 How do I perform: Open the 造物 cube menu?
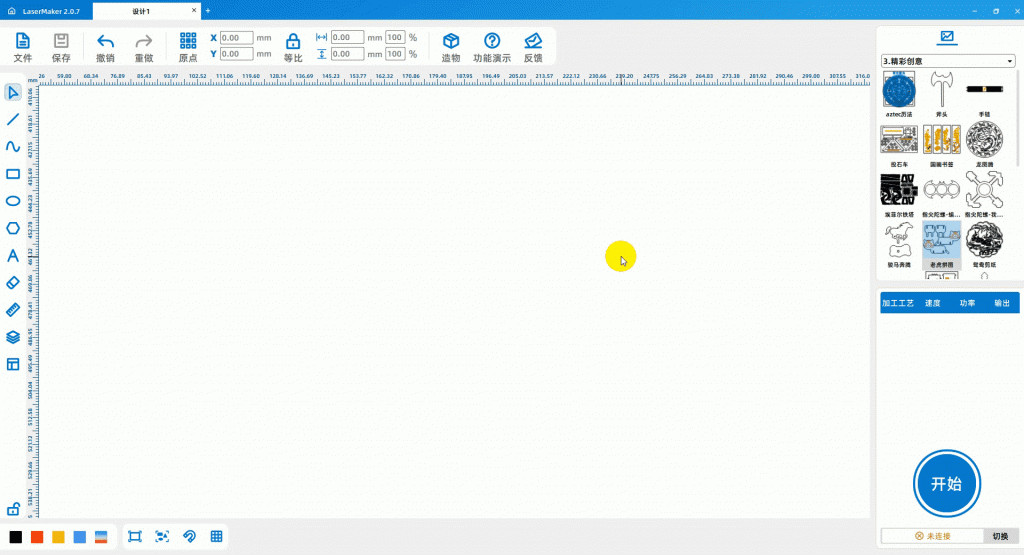click(451, 46)
